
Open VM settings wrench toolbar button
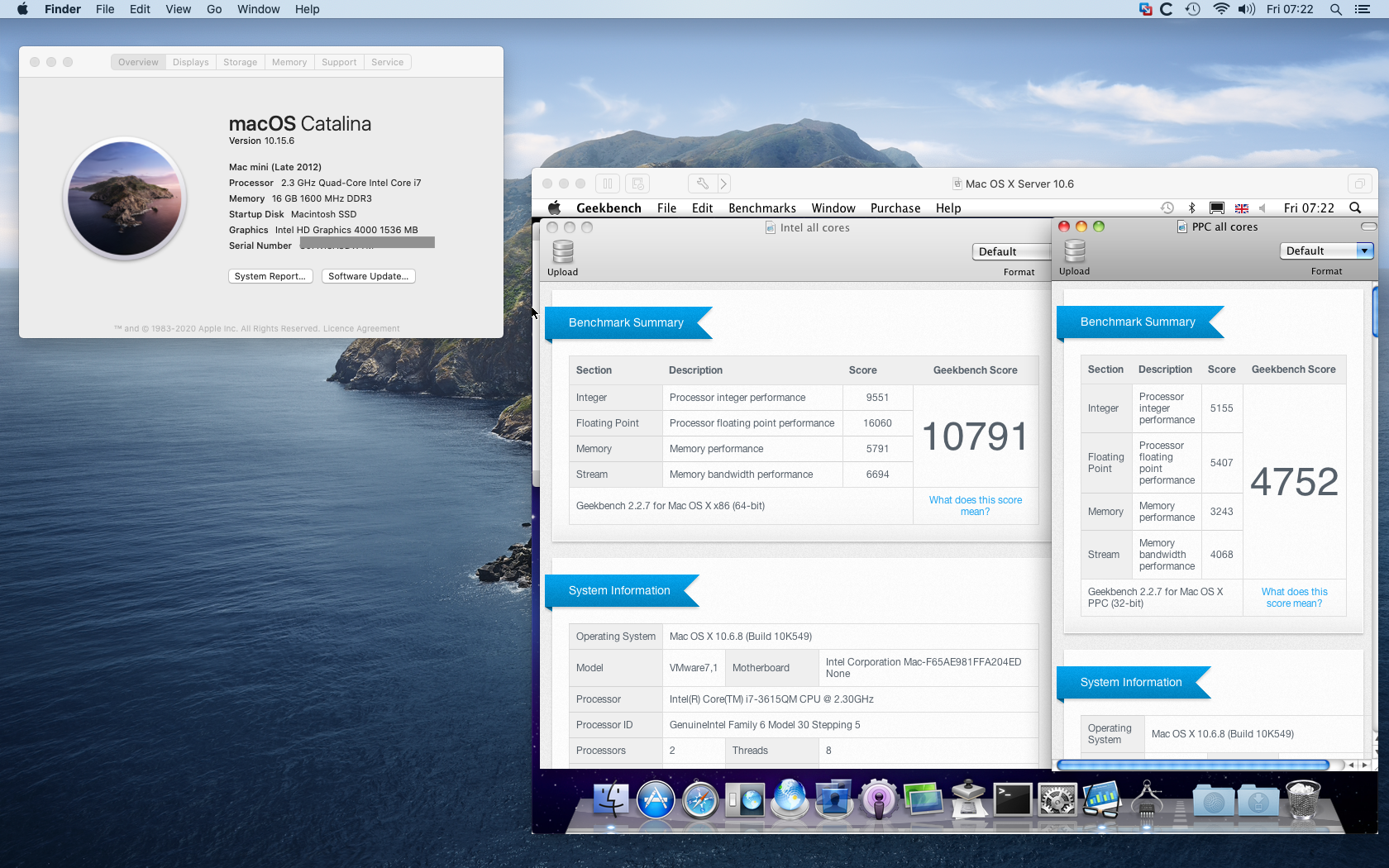[702, 184]
